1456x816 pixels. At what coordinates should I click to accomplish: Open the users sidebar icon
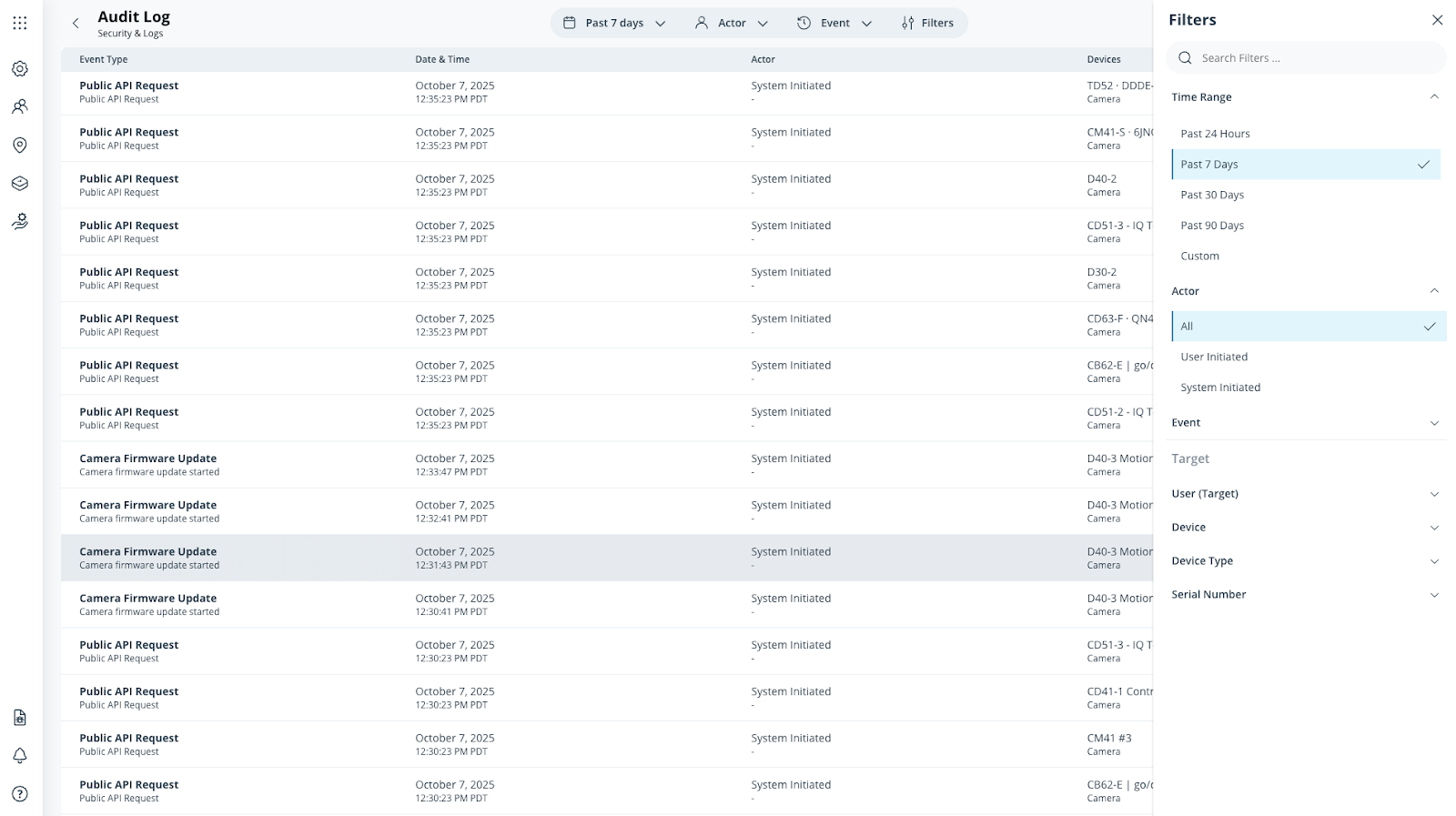pyautogui.click(x=20, y=107)
